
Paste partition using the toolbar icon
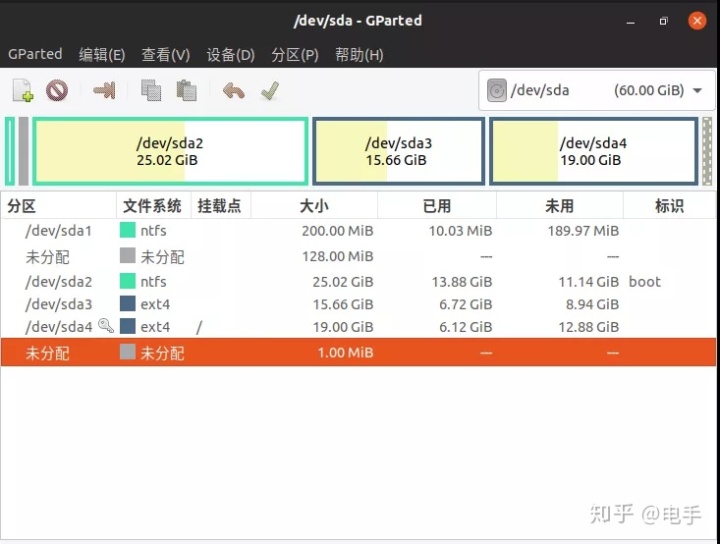click(x=186, y=90)
